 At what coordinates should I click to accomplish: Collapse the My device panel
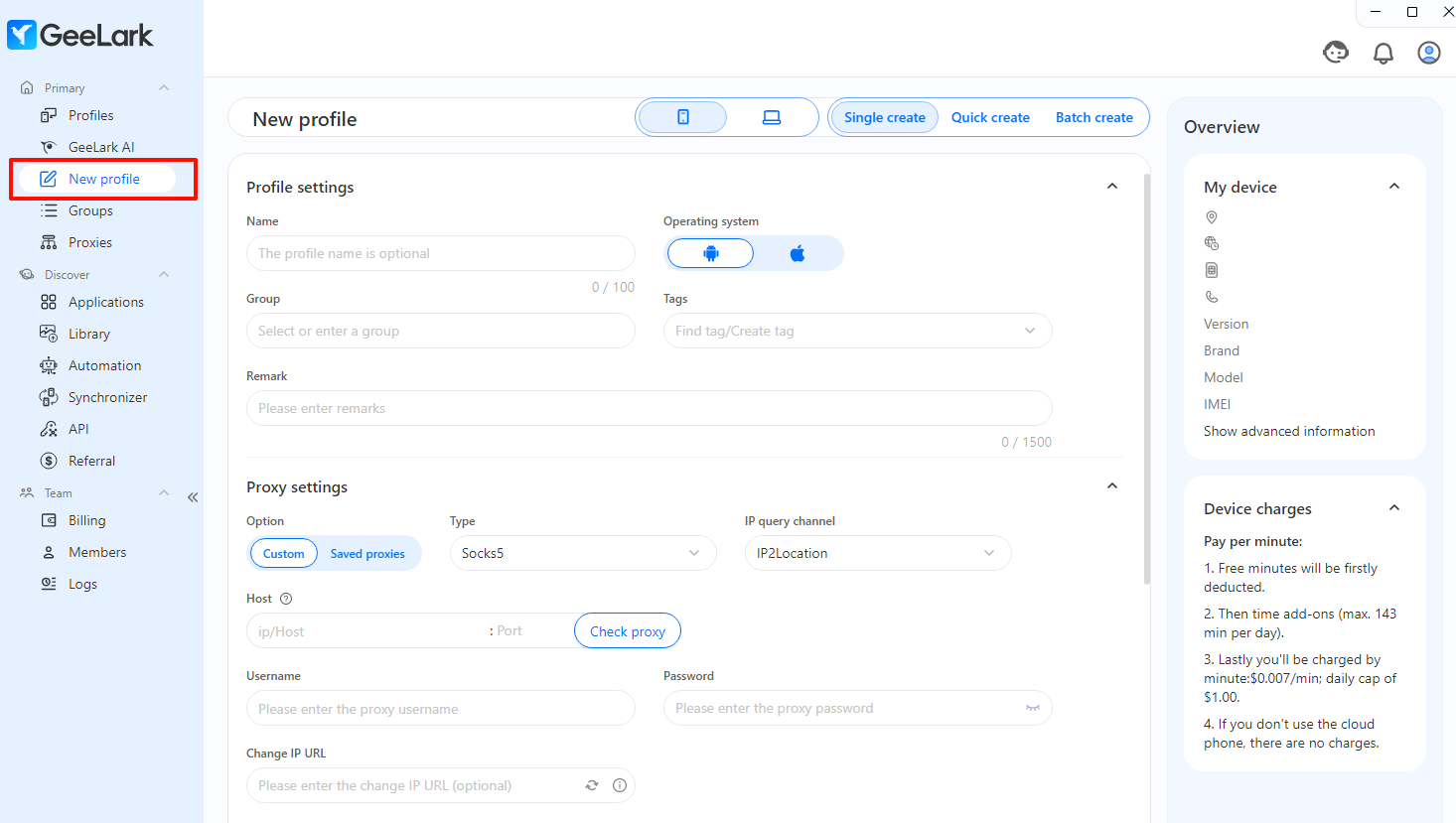(x=1394, y=186)
